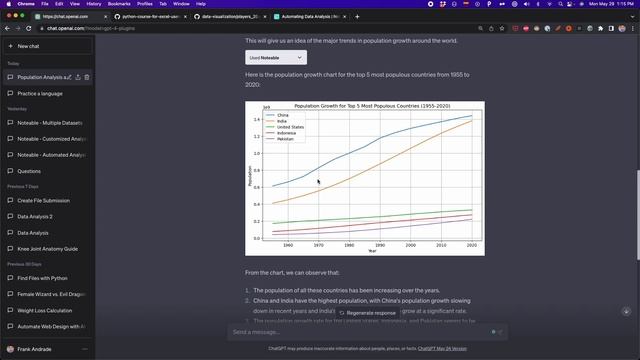Viewport: 640px width, 360px height.
Task: Click the send message arrow icon
Action: [500, 332]
